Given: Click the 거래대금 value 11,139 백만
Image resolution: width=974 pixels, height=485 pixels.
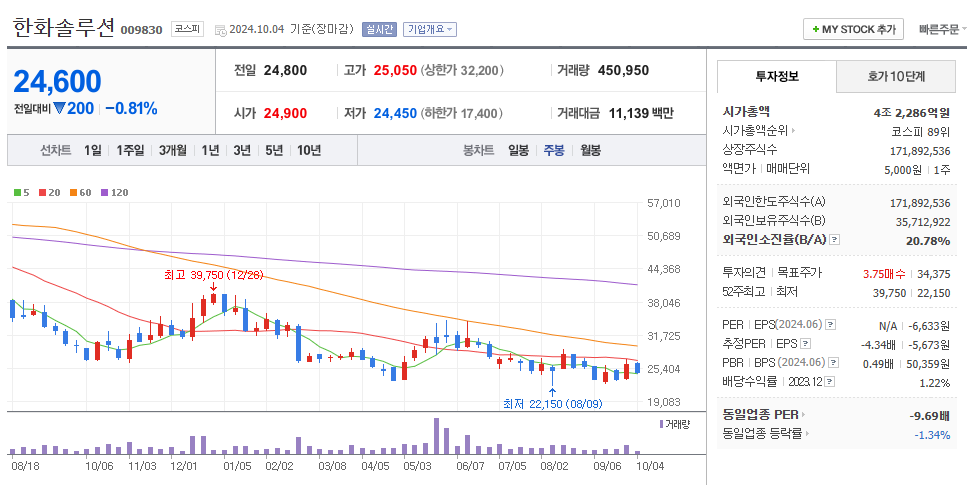Looking at the screenshot, I should coord(640,114).
